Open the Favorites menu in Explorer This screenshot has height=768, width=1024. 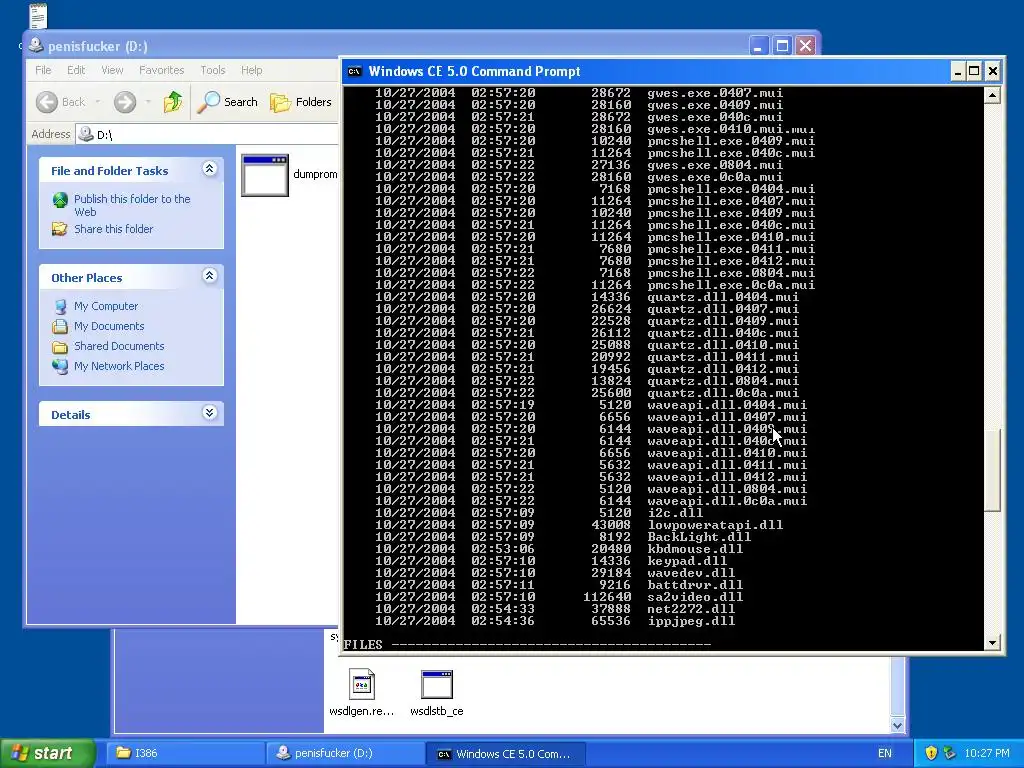pos(161,70)
